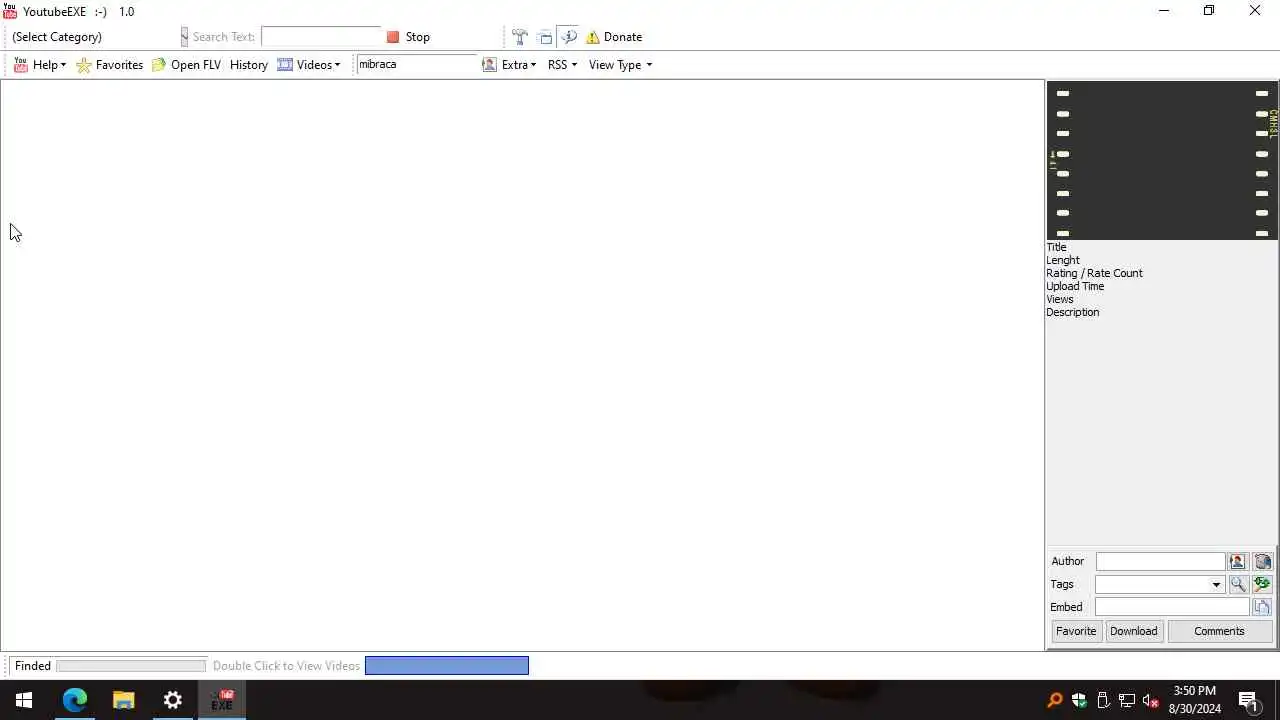This screenshot has width=1280, height=720.
Task: Click inside the Search Text field
Action: [321, 37]
